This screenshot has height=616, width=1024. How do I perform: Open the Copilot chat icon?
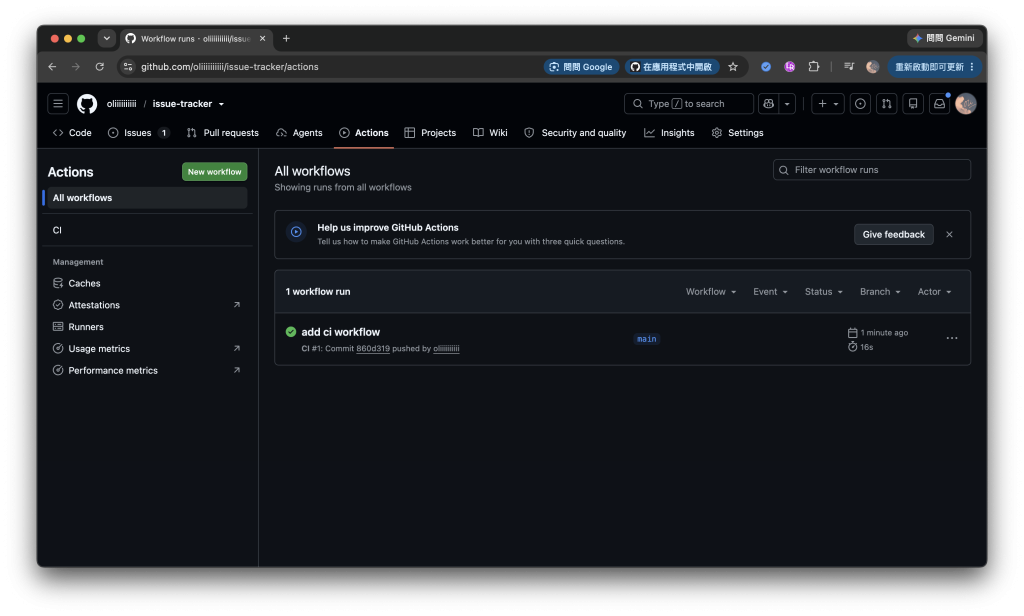769,104
